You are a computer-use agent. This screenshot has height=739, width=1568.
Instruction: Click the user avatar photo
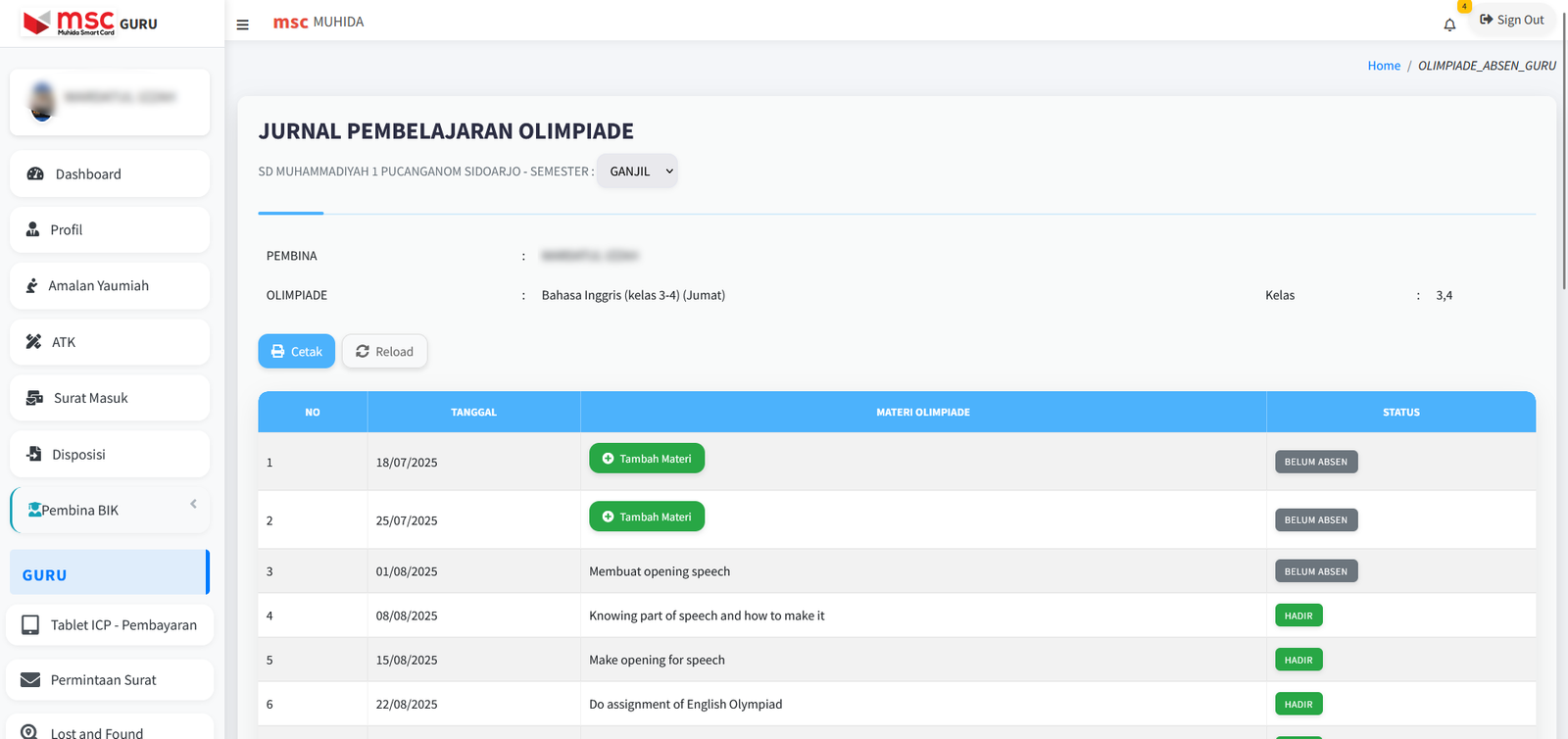(x=42, y=102)
